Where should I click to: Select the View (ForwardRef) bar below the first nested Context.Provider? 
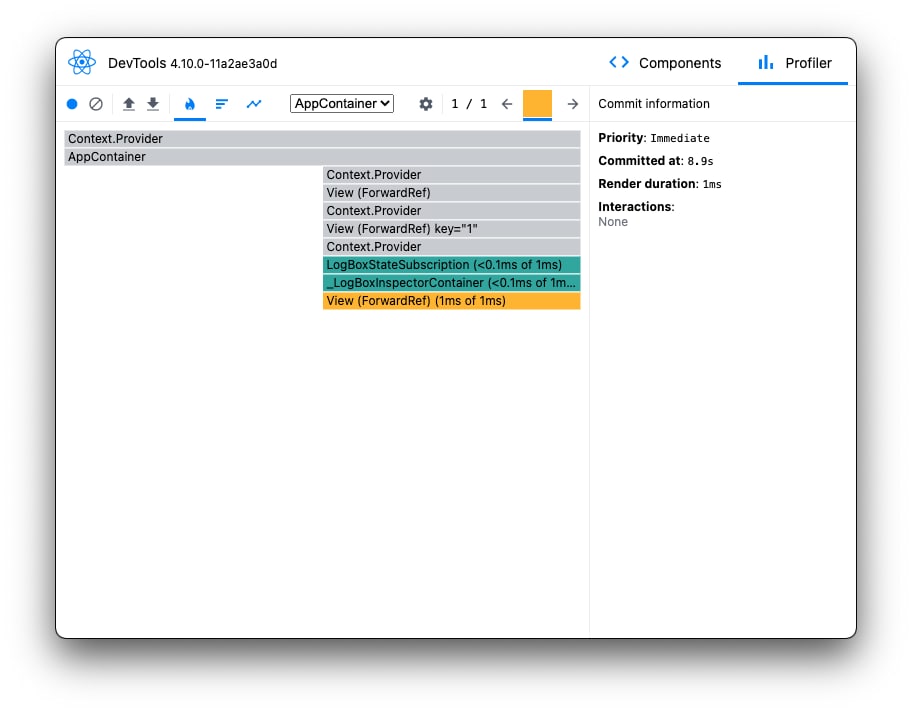pos(451,193)
